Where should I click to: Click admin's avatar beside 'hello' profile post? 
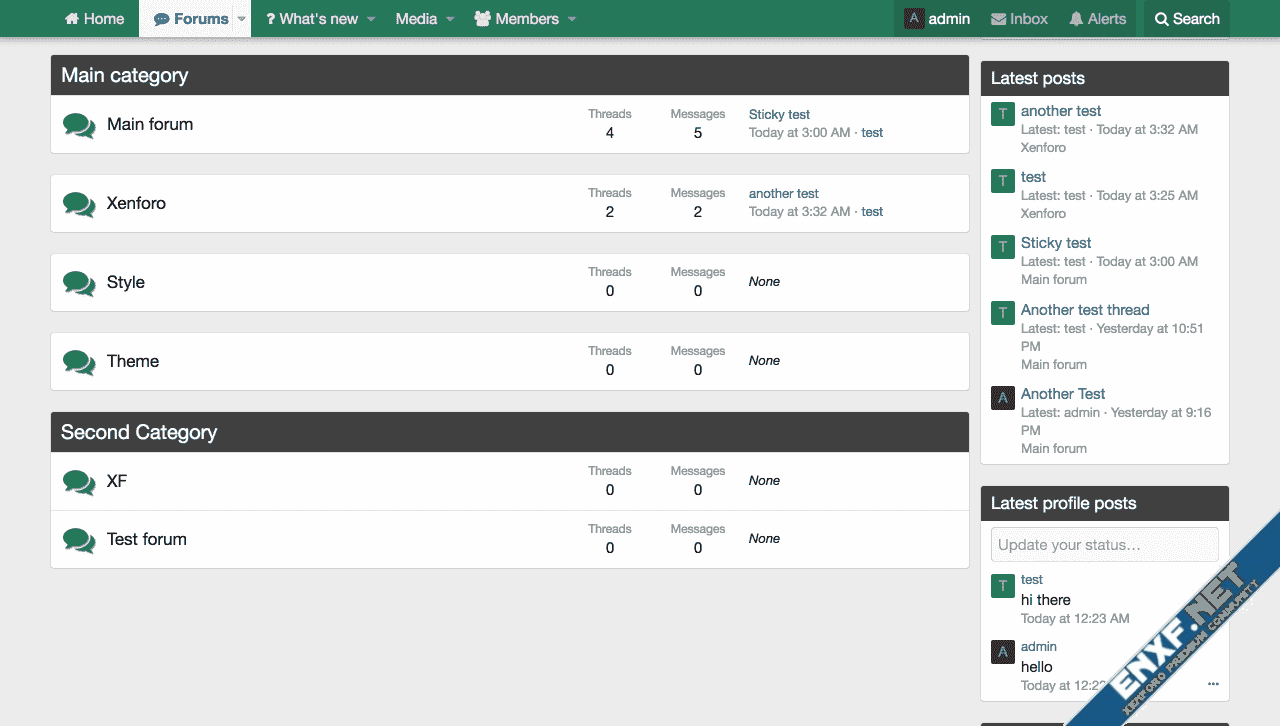coord(1003,652)
